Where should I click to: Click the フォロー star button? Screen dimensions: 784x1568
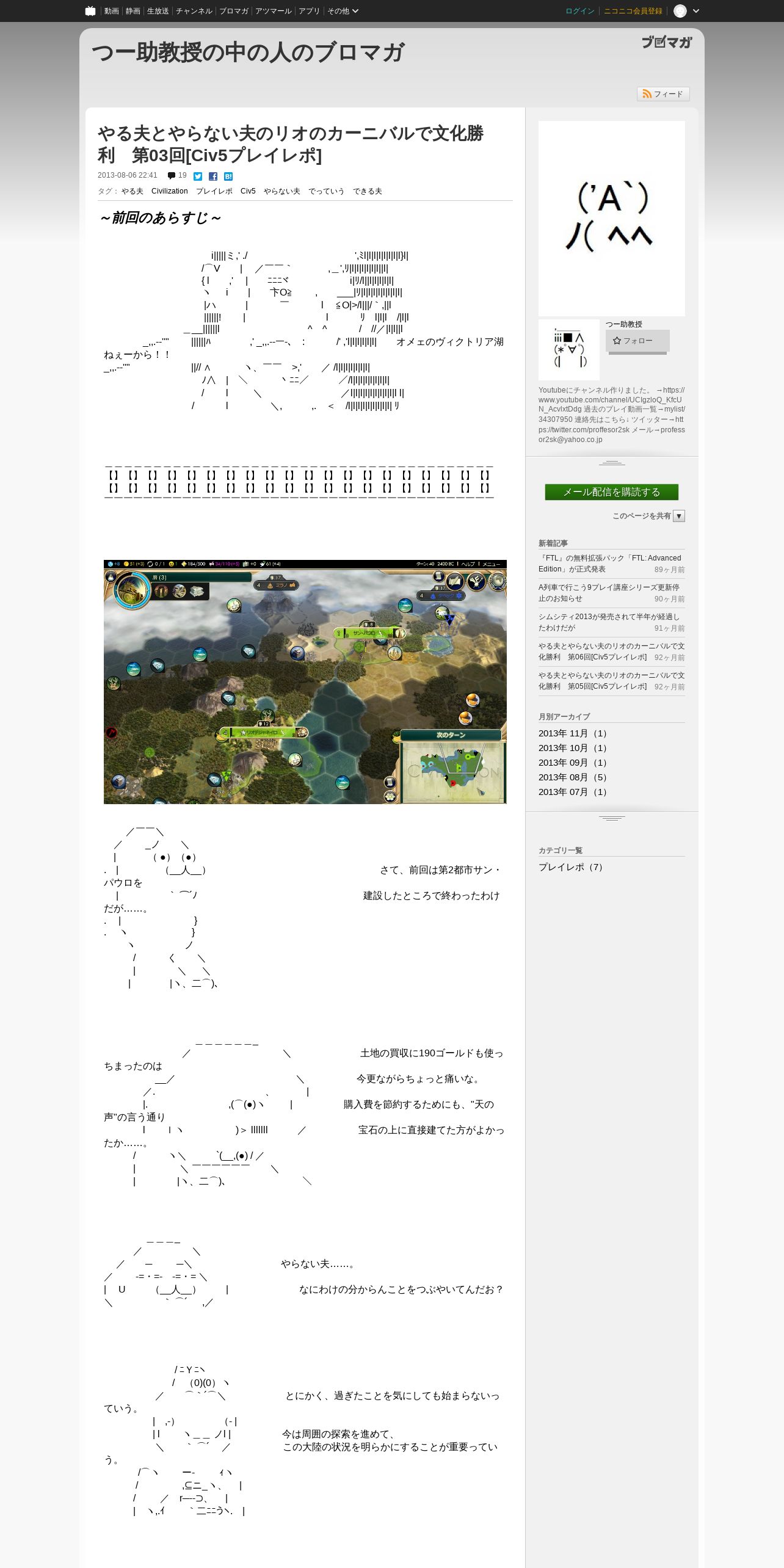coord(637,341)
